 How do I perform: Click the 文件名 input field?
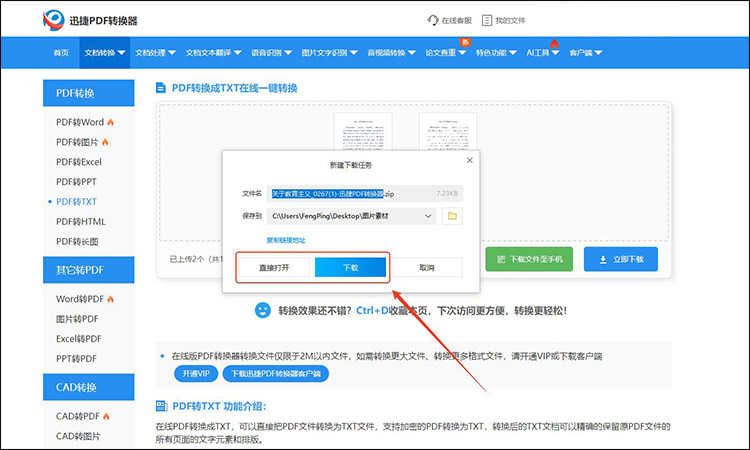[x=365, y=194]
